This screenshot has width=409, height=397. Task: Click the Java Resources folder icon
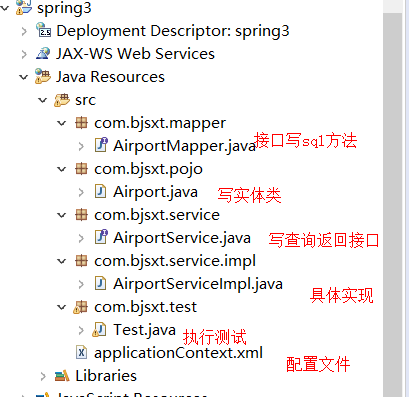43,76
